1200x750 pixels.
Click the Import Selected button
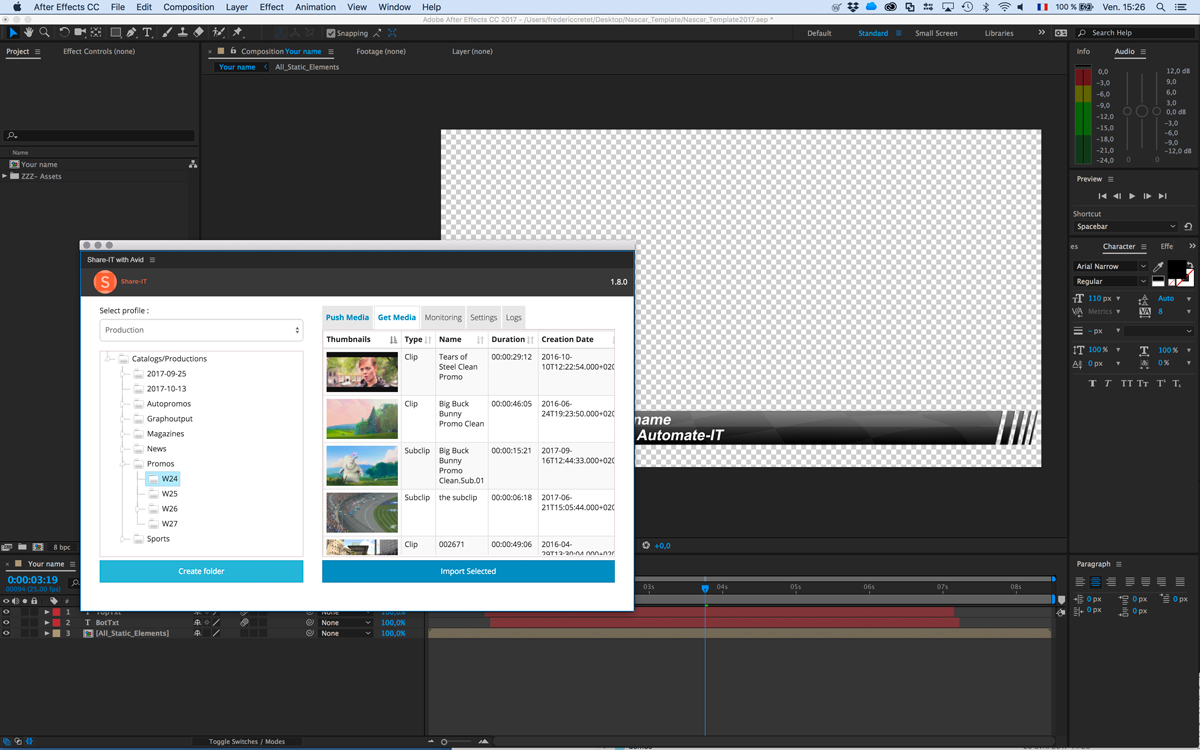click(468, 571)
